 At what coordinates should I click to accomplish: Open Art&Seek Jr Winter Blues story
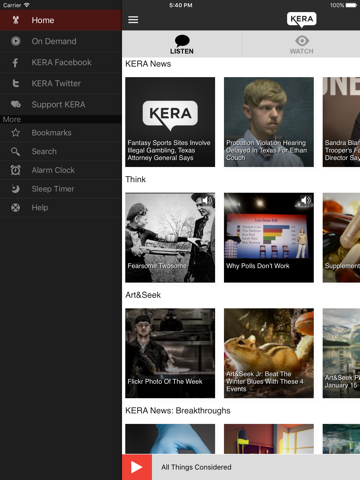269,353
